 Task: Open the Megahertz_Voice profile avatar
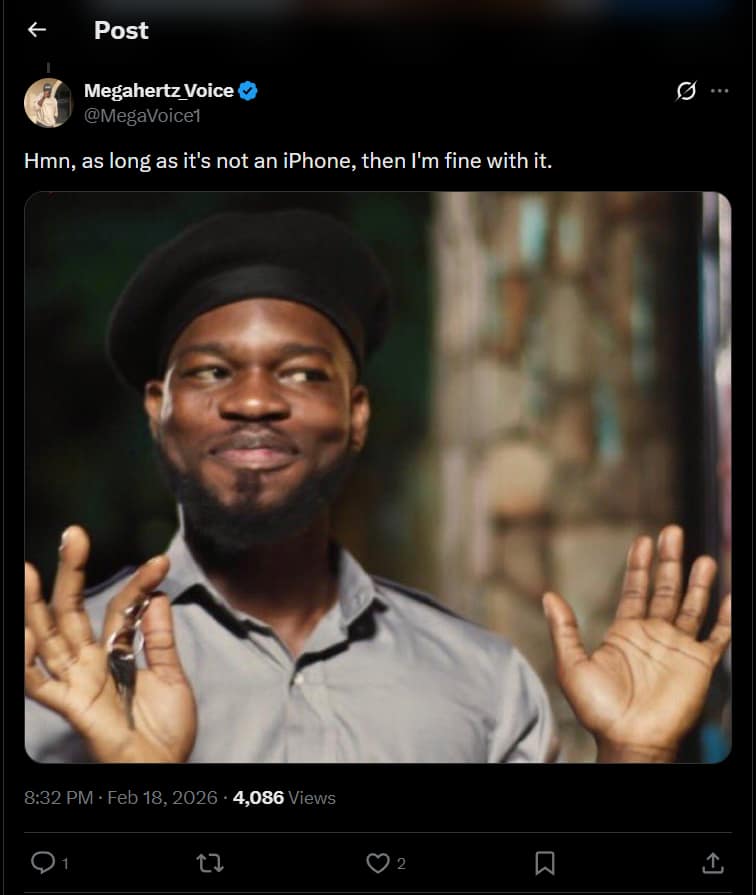click(48, 103)
